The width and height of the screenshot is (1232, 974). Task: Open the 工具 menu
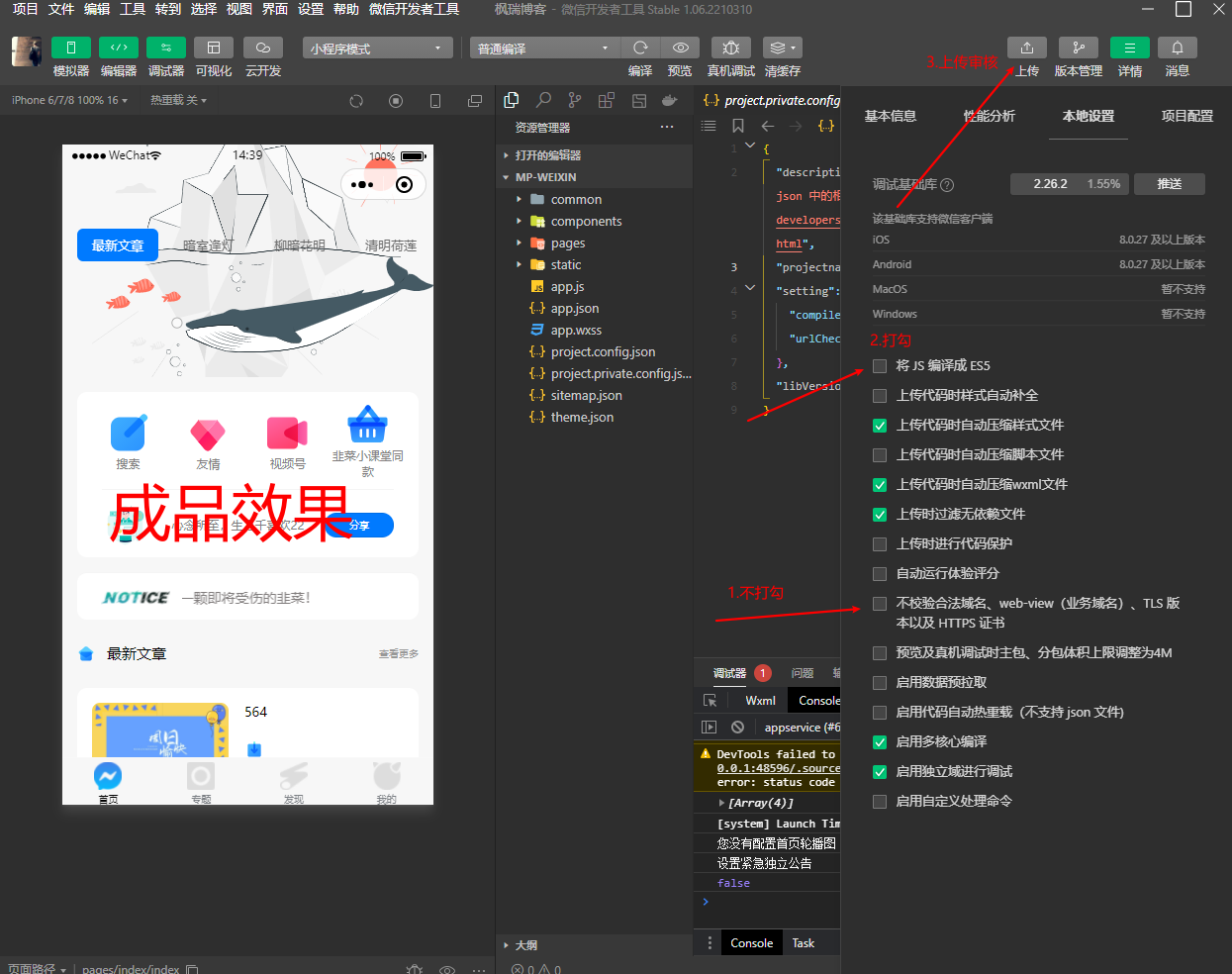(x=133, y=9)
